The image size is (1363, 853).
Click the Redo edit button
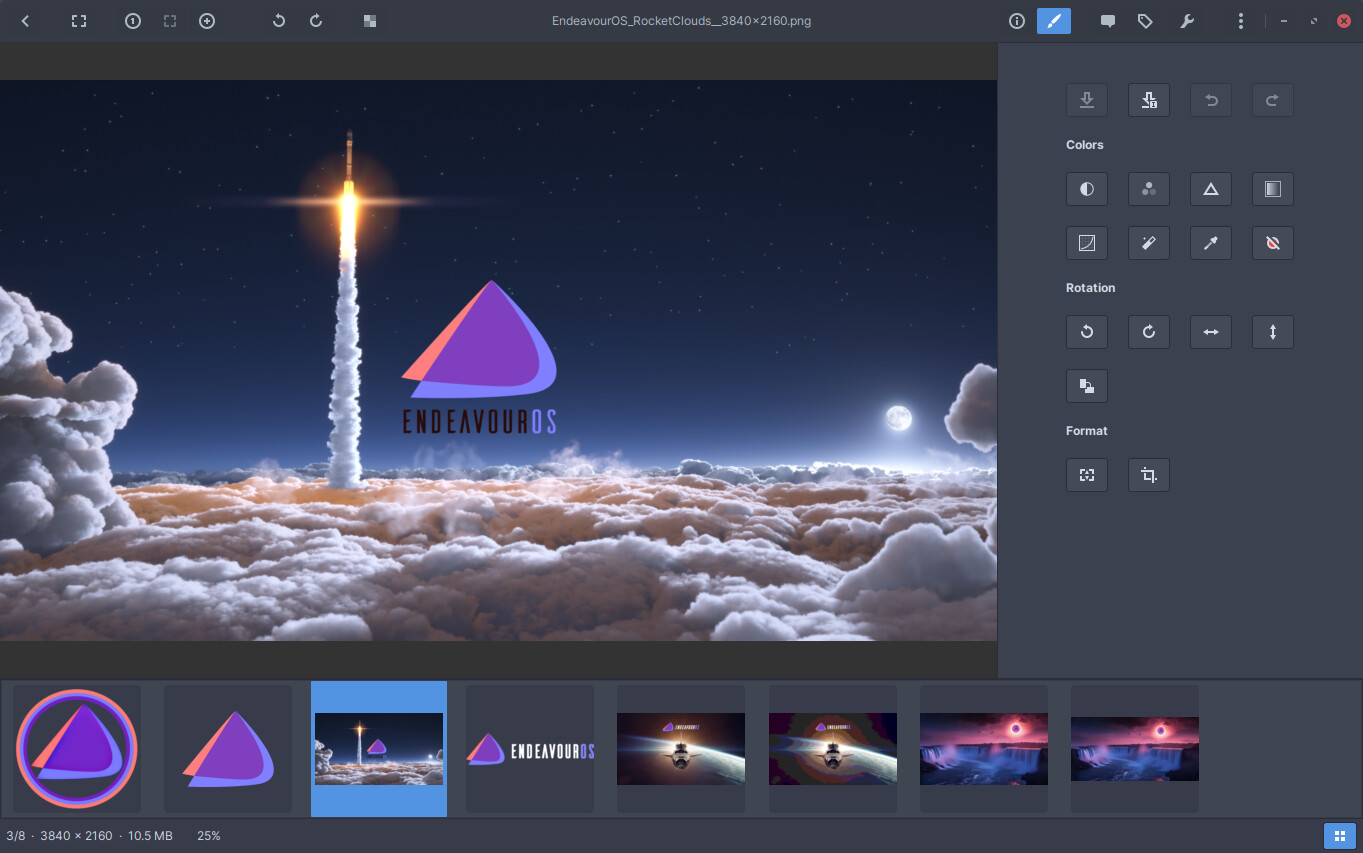tap(1273, 100)
